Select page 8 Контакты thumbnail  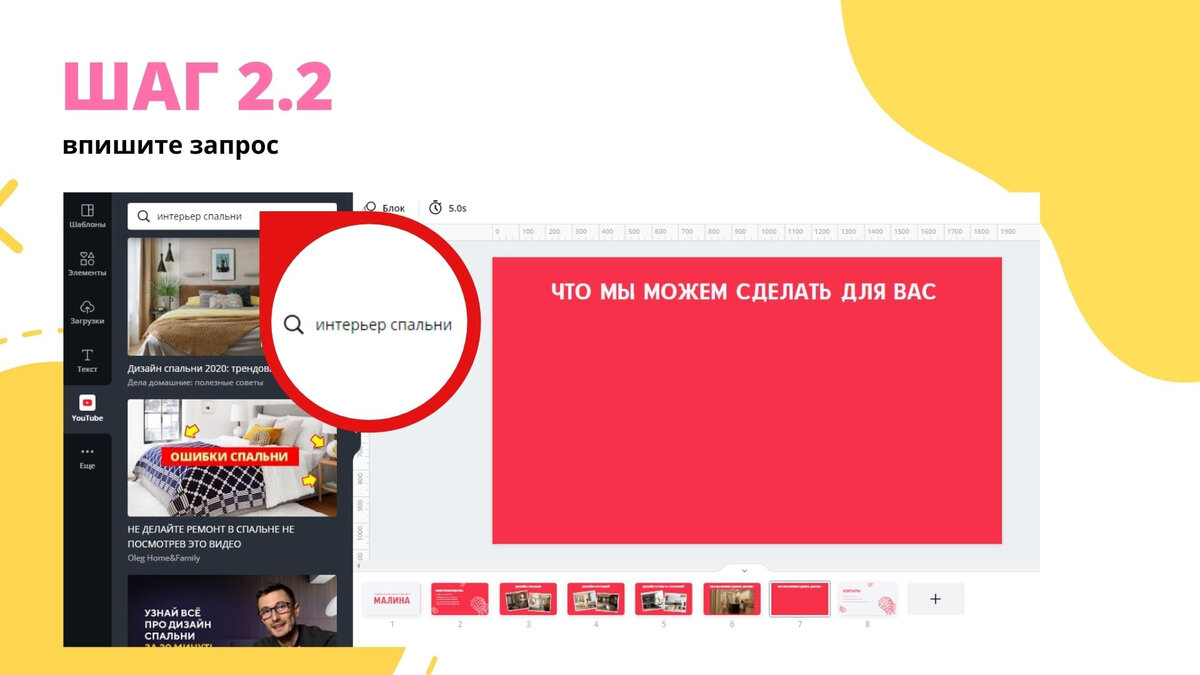(x=867, y=599)
